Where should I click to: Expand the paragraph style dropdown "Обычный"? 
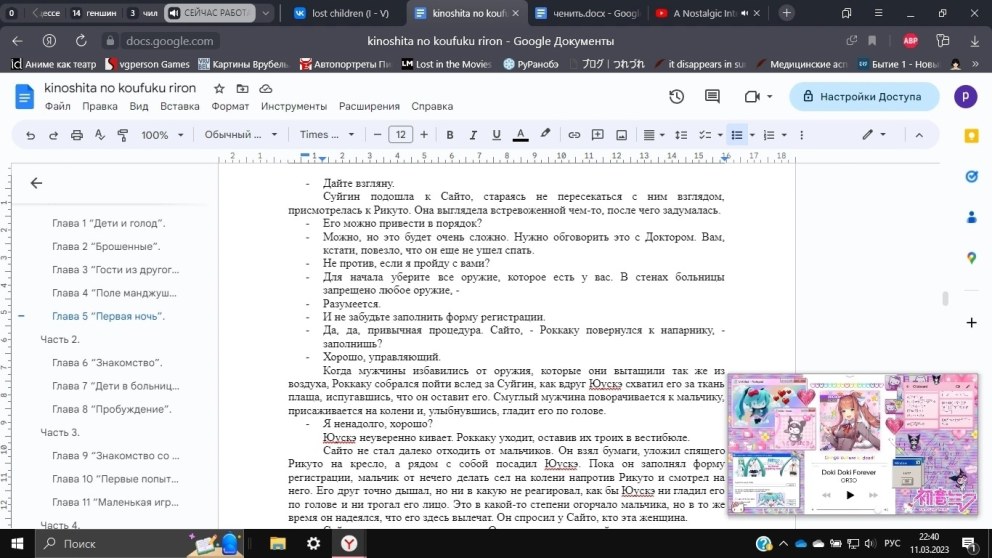pyautogui.click(x=240, y=135)
